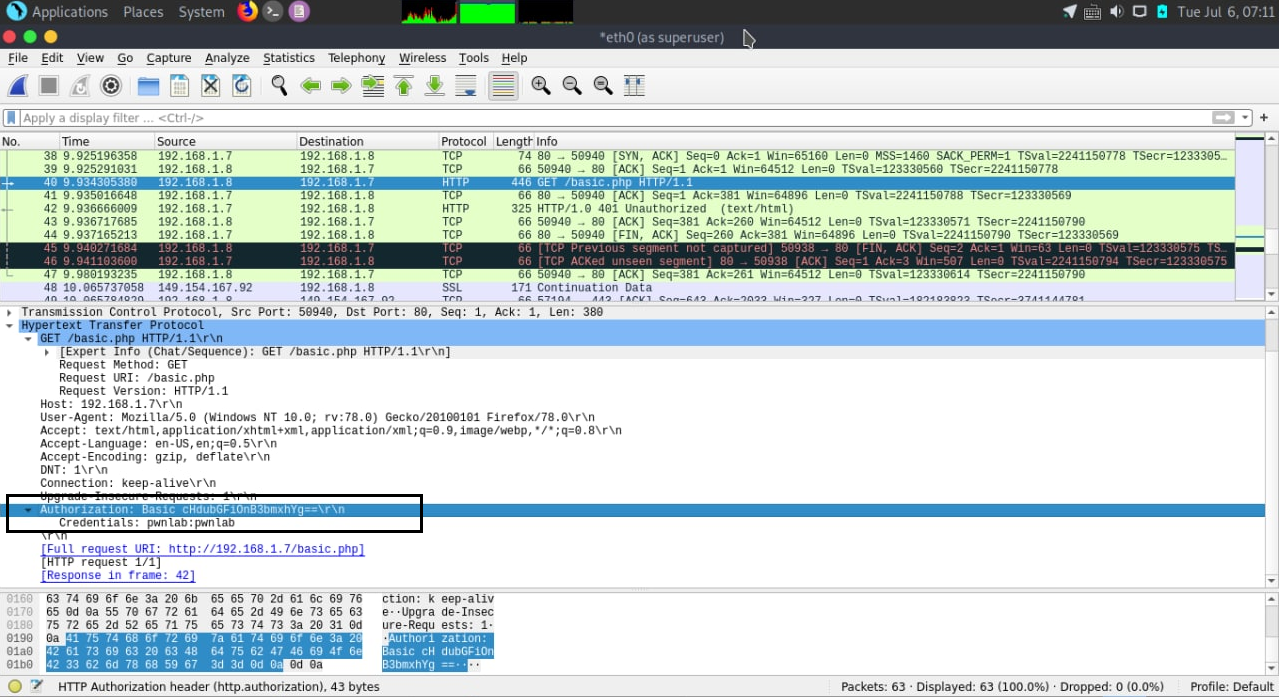Open the Tools menu
Screen dimensions: 1279x697
pyautogui.click(x=474, y=58)
